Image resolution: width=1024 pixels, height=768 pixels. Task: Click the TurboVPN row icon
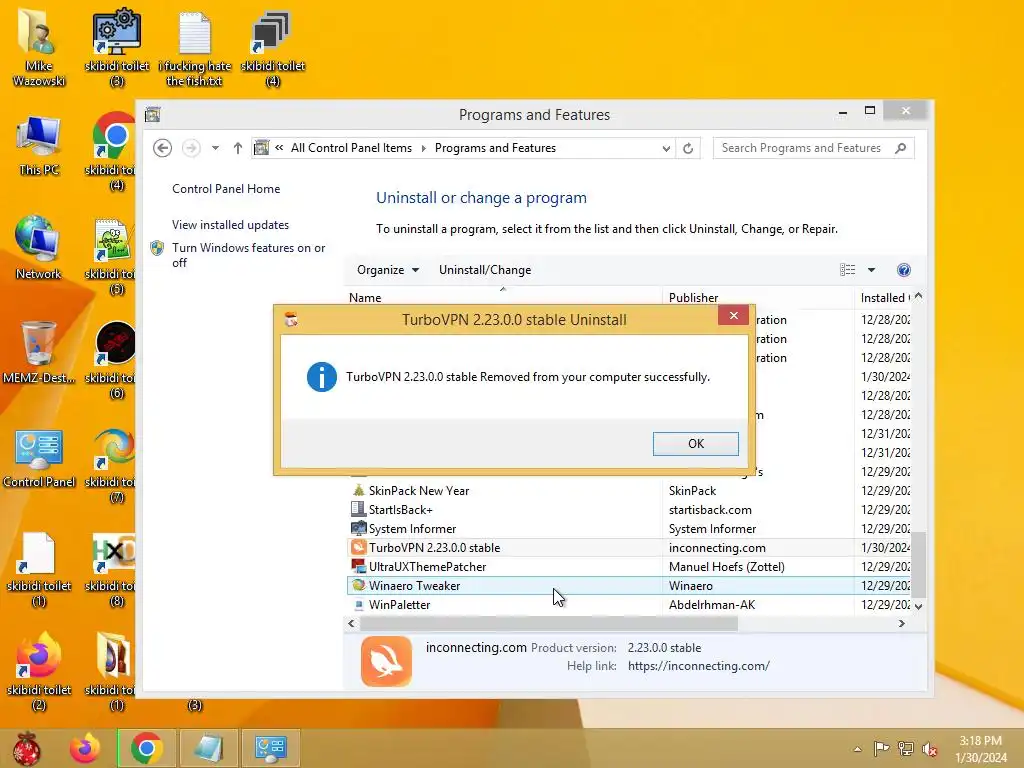click(358, 547)
